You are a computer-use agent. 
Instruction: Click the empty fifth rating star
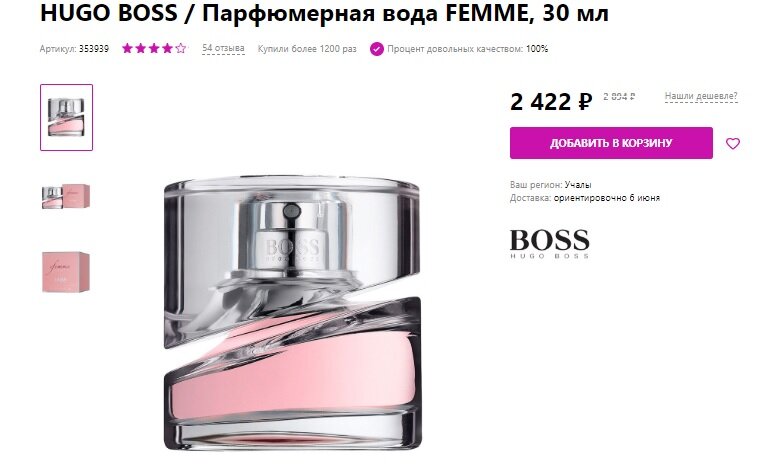(181, 48)
